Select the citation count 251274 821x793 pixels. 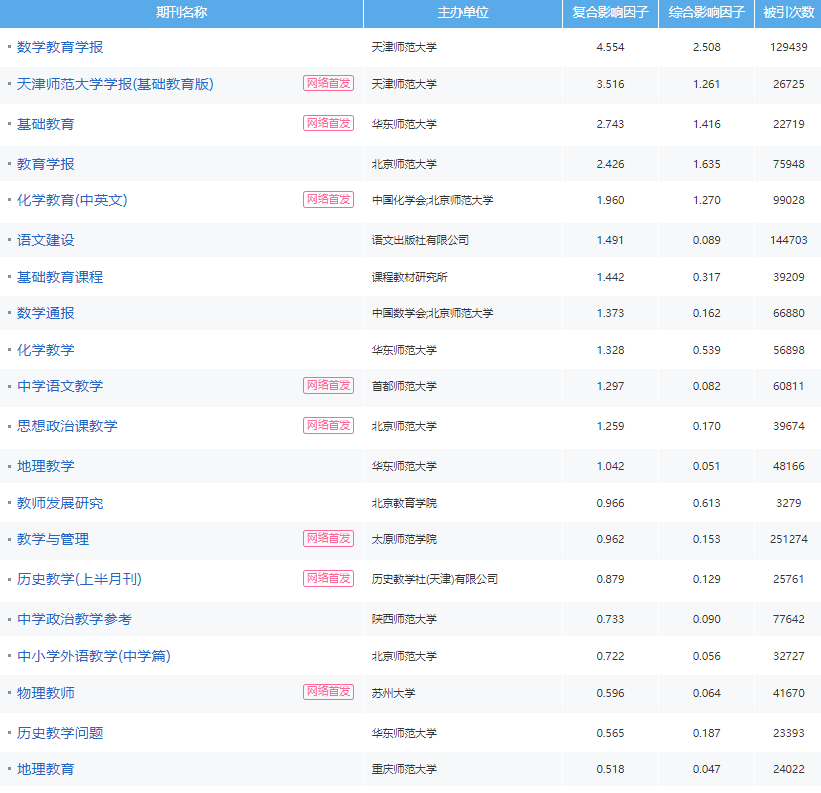(789, 539)
